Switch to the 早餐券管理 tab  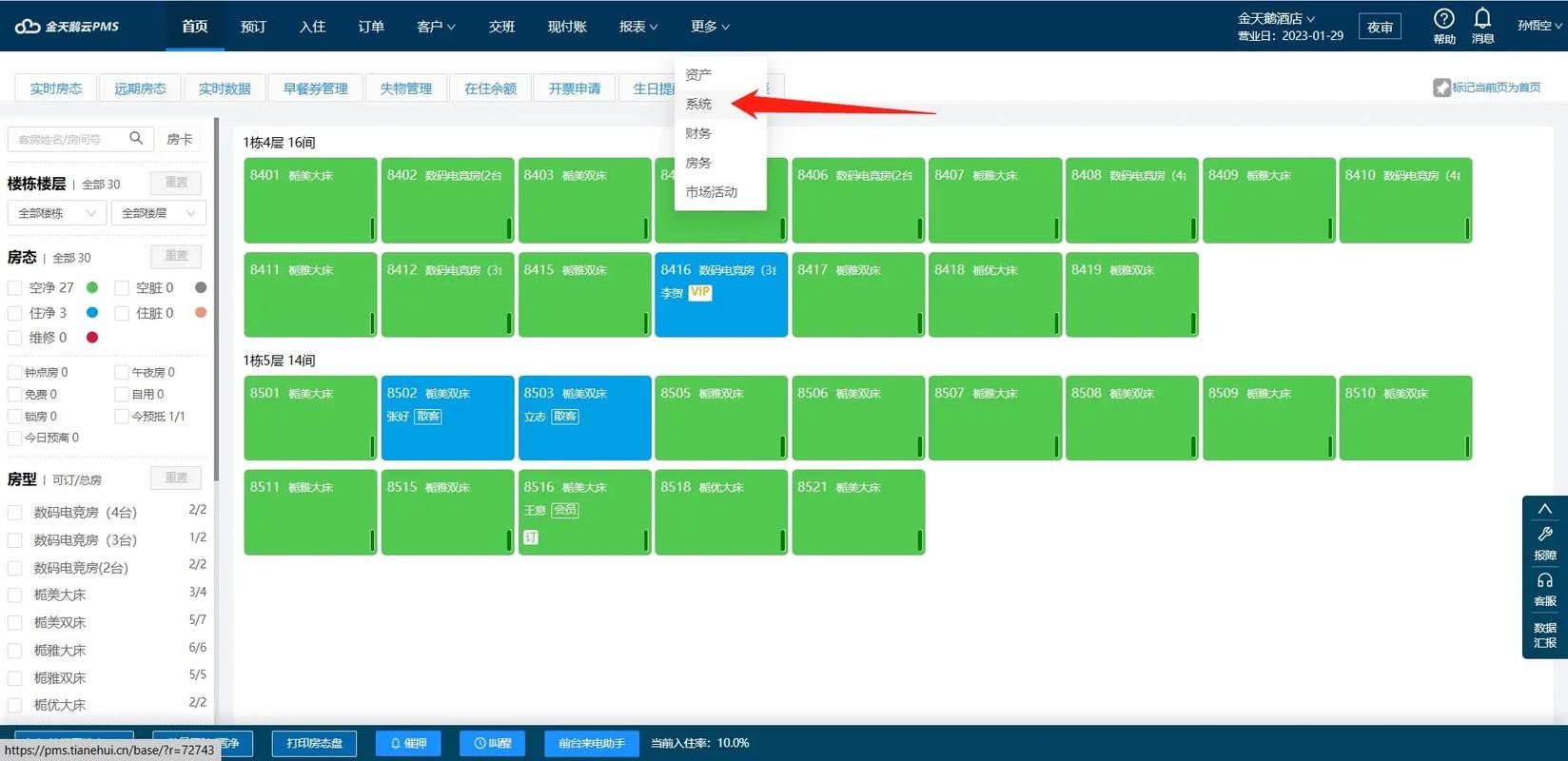pos(315,88)
